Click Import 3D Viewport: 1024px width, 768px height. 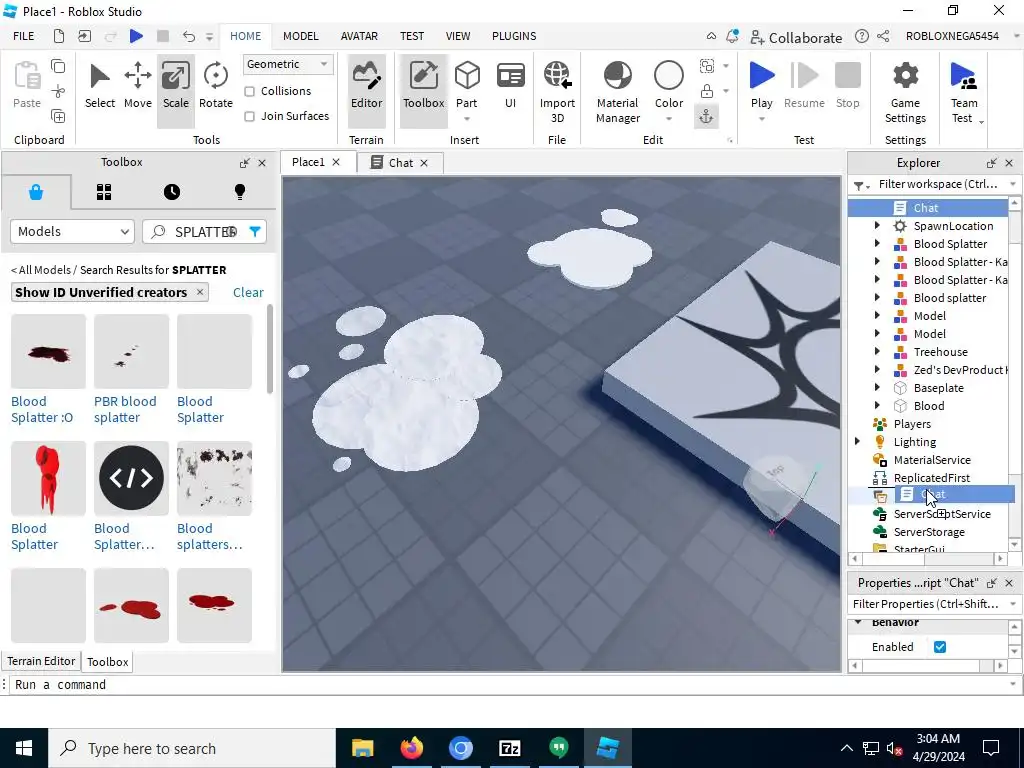pyautogui.click(x=557, y=91)
